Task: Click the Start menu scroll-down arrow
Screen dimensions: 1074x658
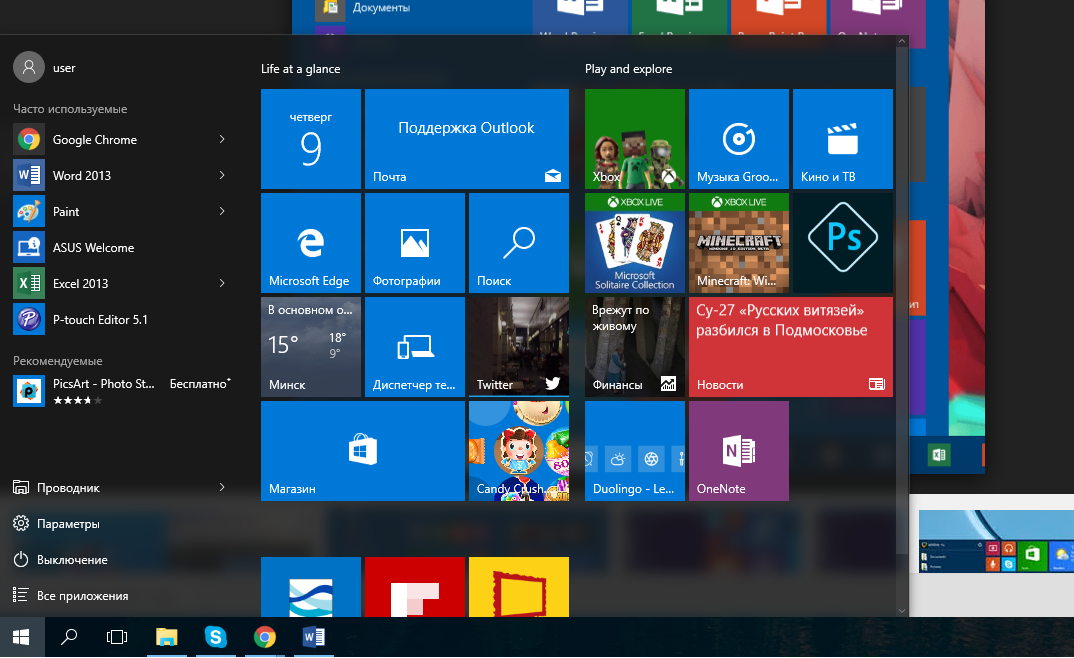Action: (902, 611)
